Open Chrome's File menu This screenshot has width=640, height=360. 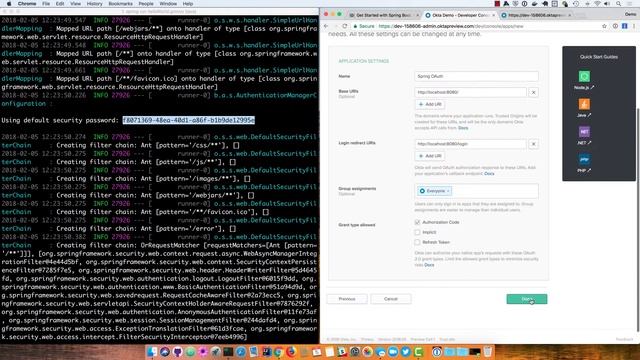(46, 4)
